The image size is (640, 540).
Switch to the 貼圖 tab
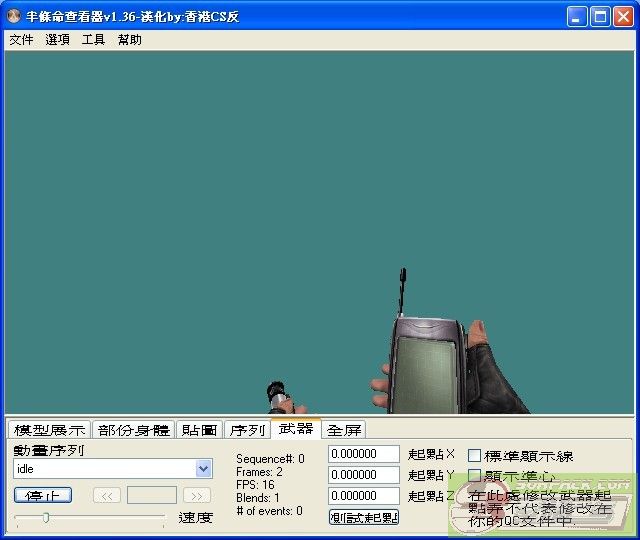[x=199, y=430]
